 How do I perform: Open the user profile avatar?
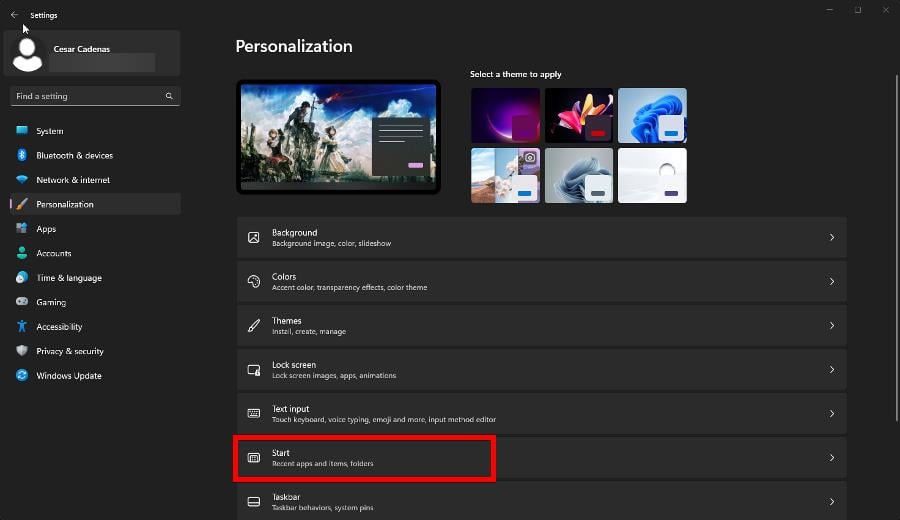click(x=27, y=54)
